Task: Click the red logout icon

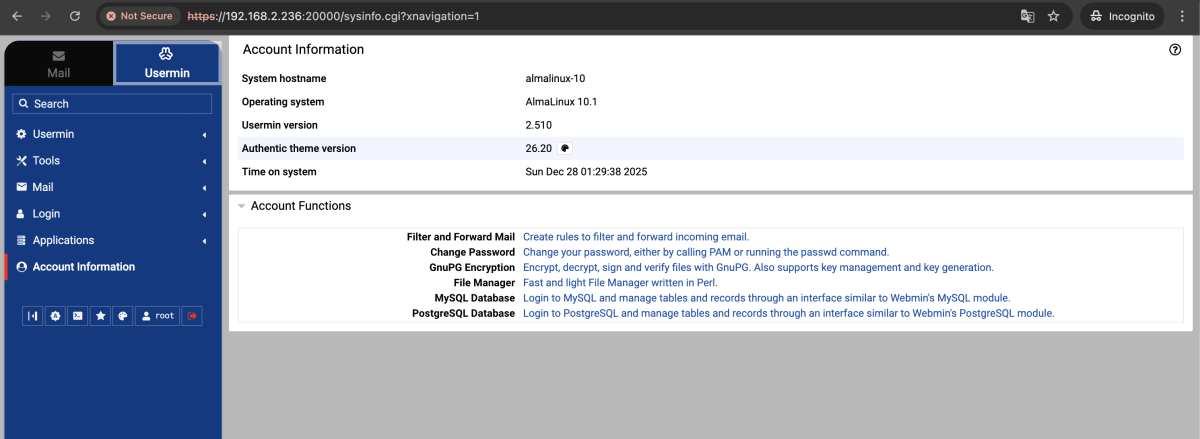Action: (193, 316)
